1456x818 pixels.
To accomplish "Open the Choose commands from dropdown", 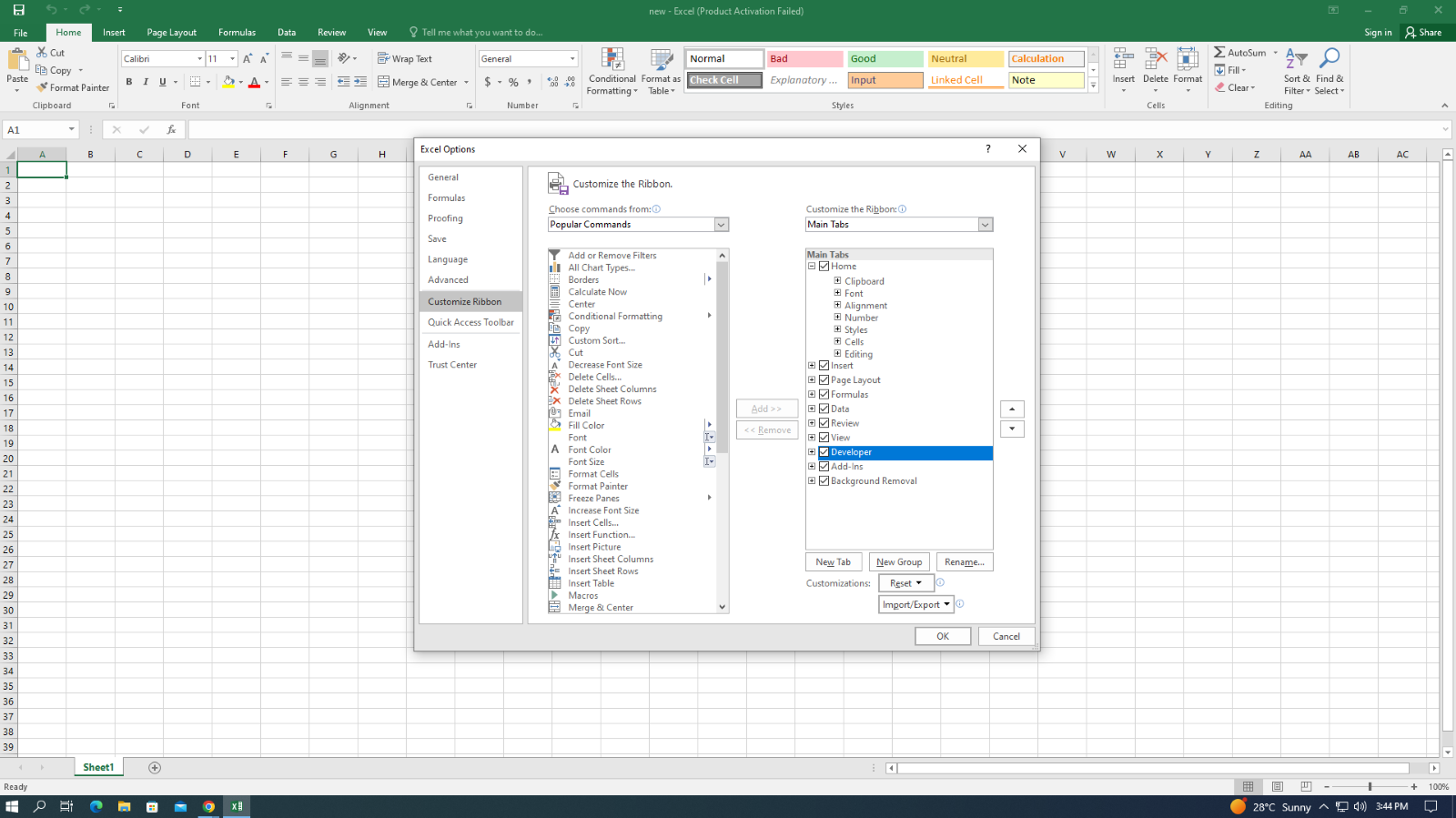I will click(x=721, y=225).
